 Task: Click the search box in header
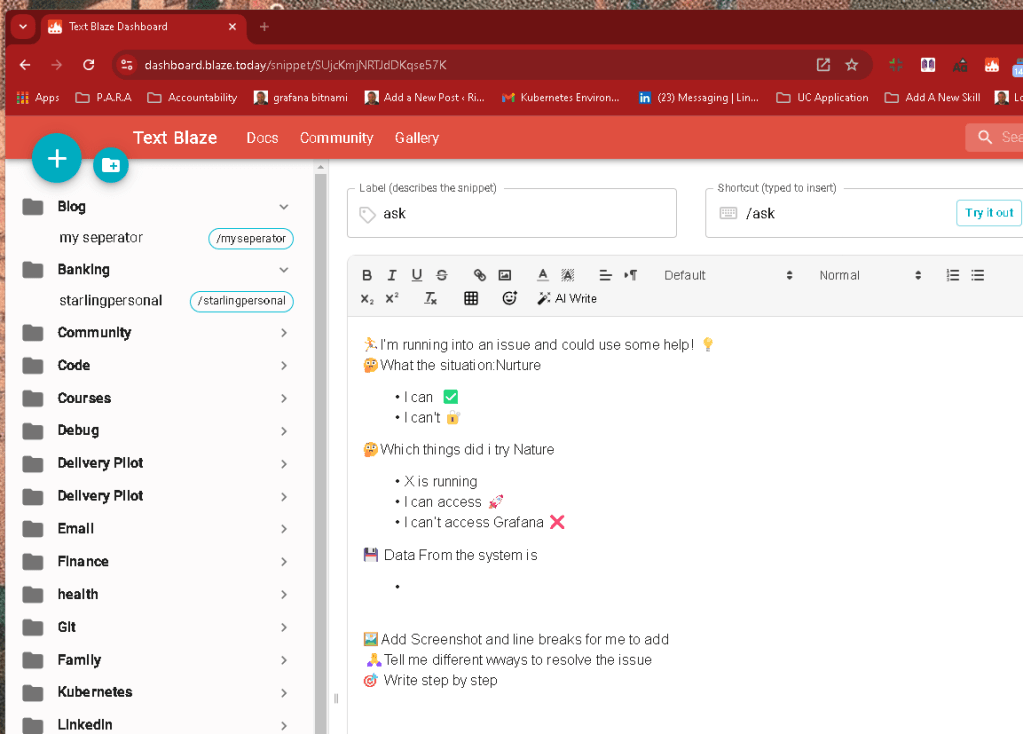(994, 137)
